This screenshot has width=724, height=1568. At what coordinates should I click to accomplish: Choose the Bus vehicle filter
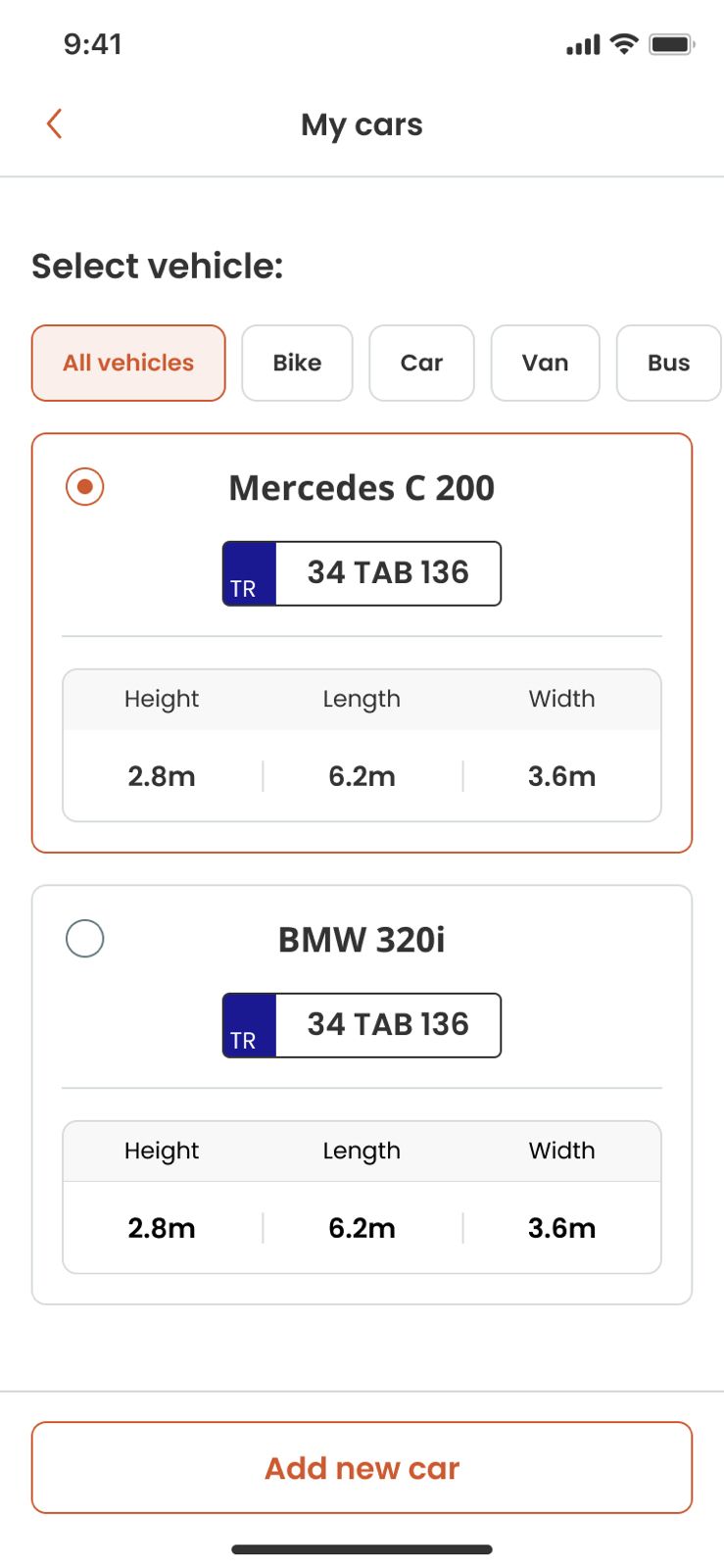tap(668, 364)
